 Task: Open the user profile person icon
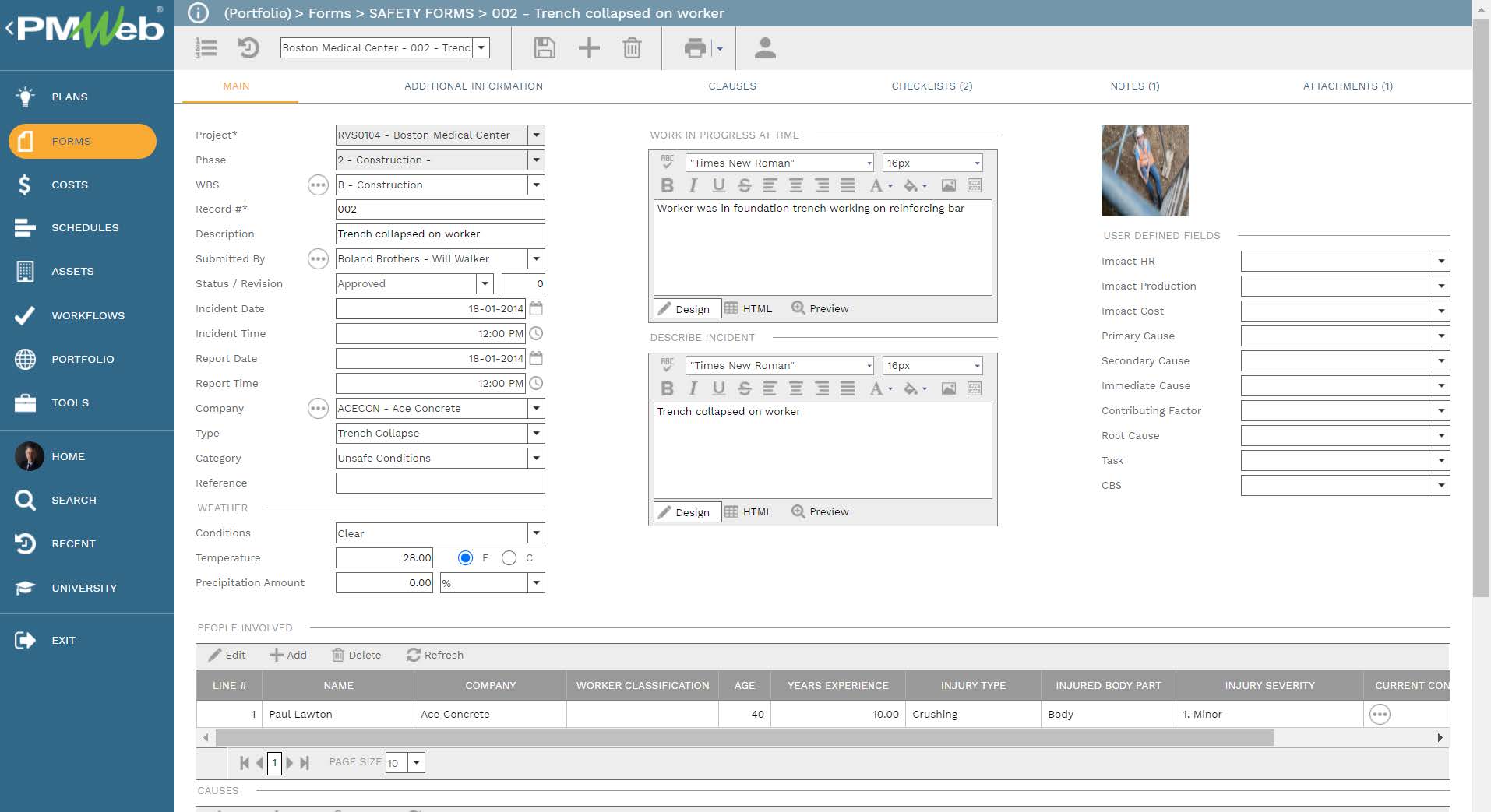point(765,48)
